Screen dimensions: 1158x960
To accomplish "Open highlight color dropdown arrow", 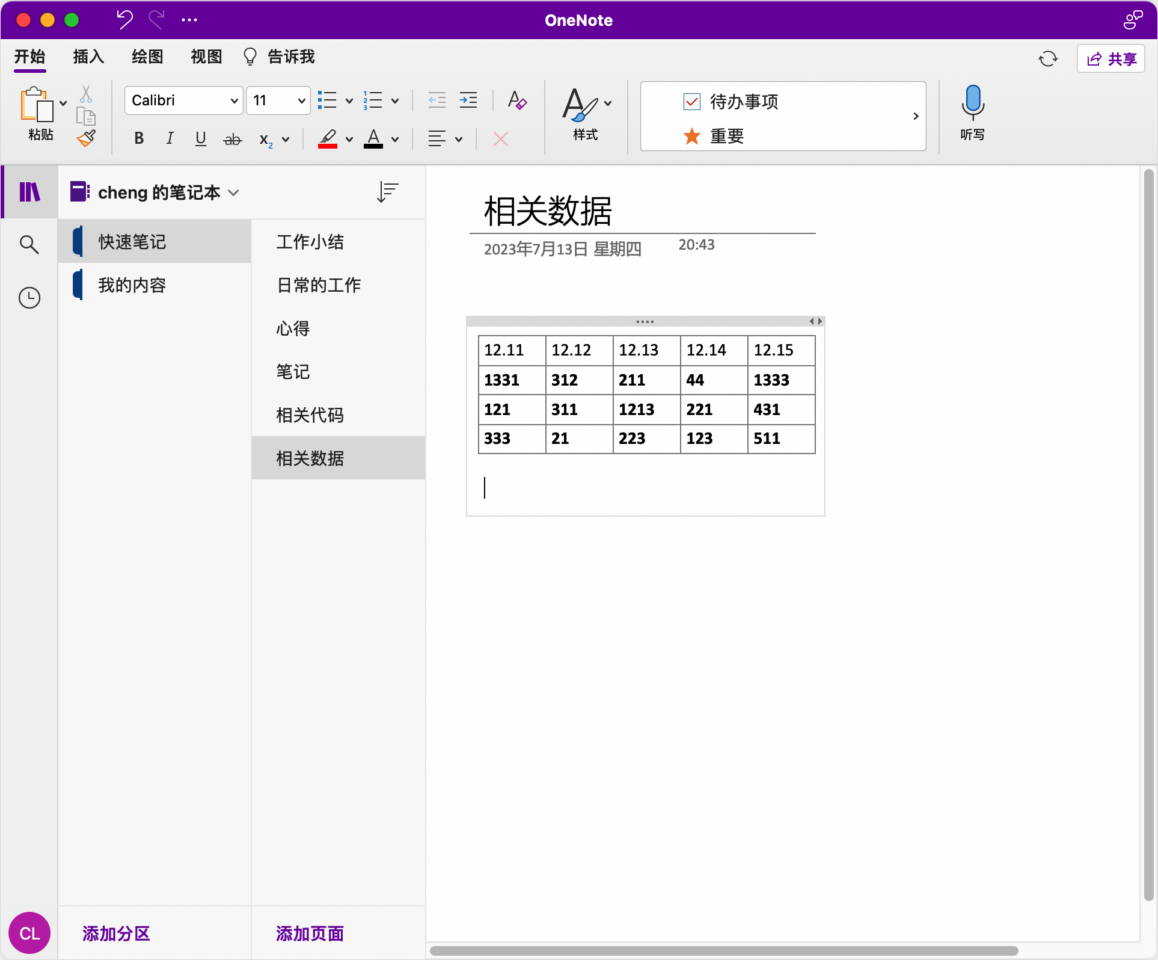I will coord(349,140).
